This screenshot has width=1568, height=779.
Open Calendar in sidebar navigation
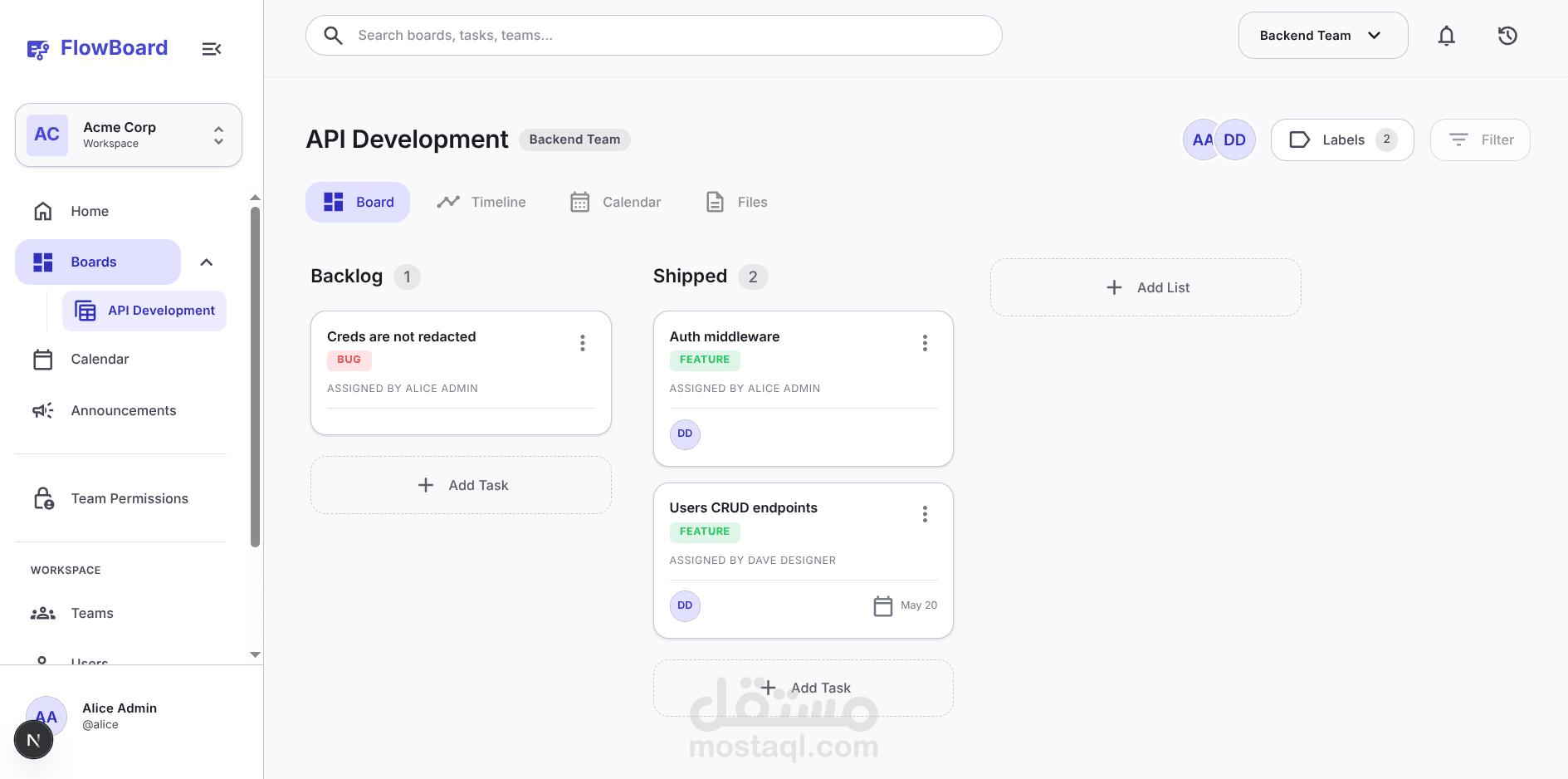(120, 359)
